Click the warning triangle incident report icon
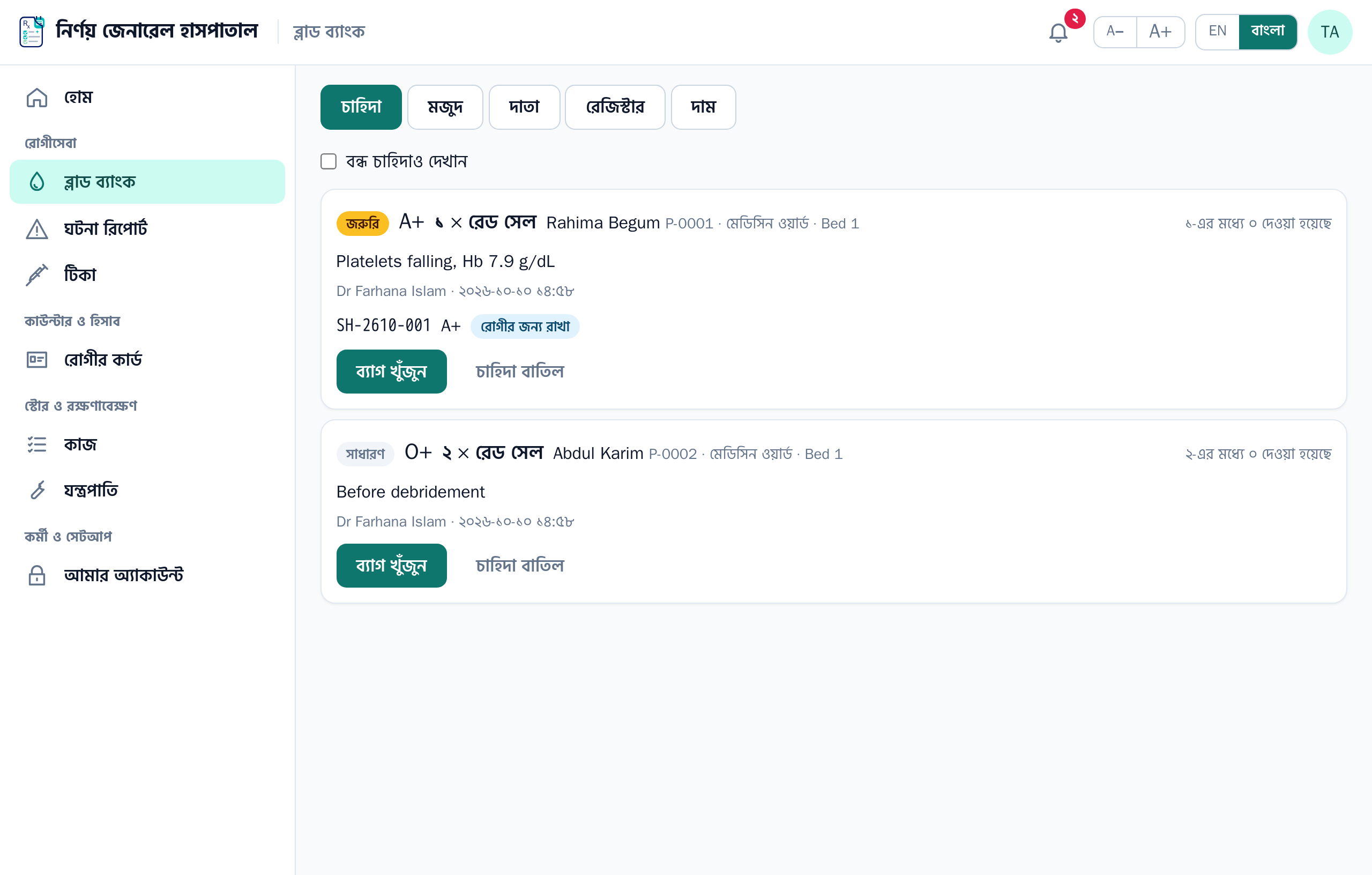Viewport: 1372px width, 875px height. coord(37,228)
